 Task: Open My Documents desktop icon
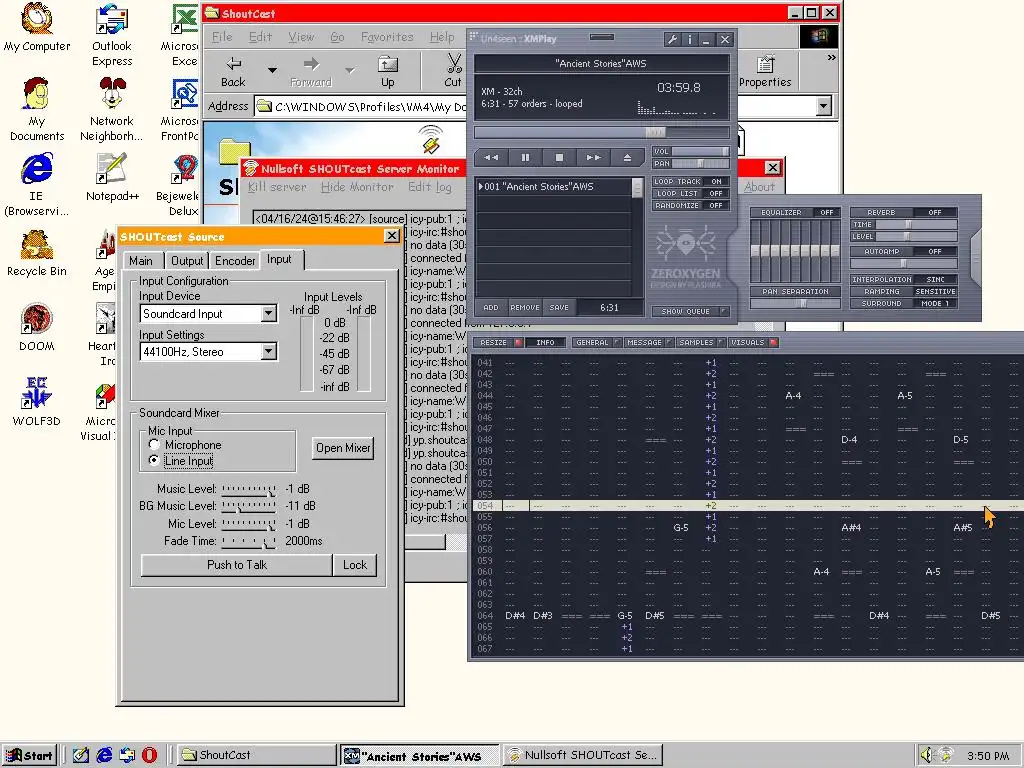point(37,110)
